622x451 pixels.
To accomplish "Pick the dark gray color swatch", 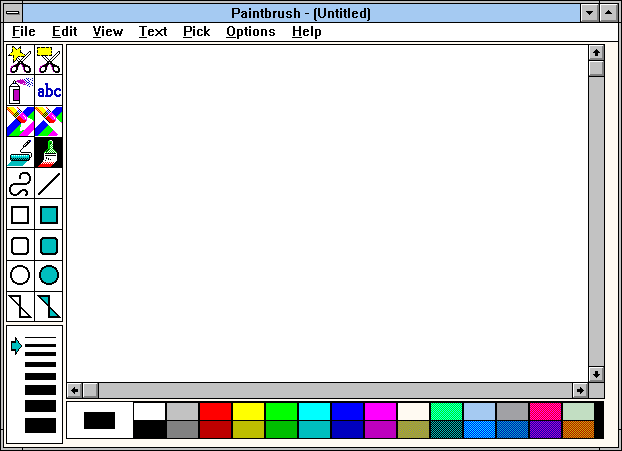I will pos(182,430).
